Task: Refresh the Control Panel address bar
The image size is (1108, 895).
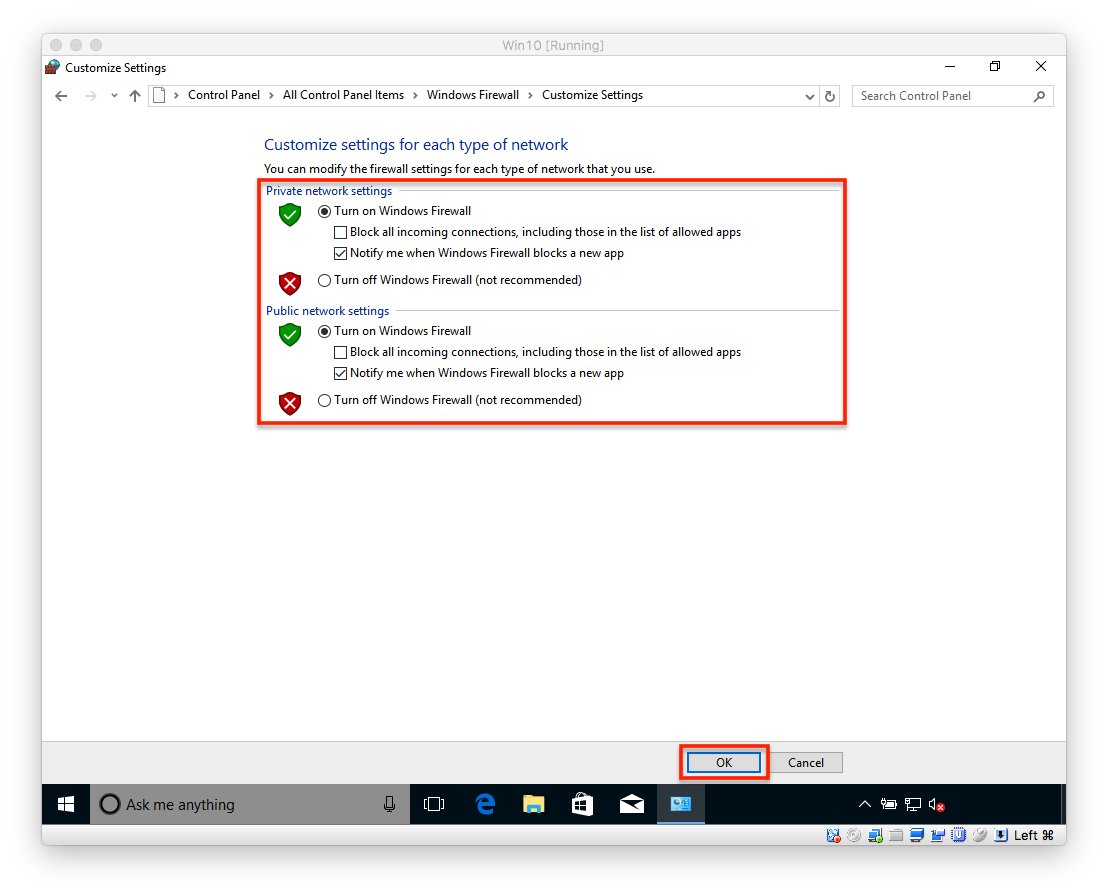Action: coord(830,96)
